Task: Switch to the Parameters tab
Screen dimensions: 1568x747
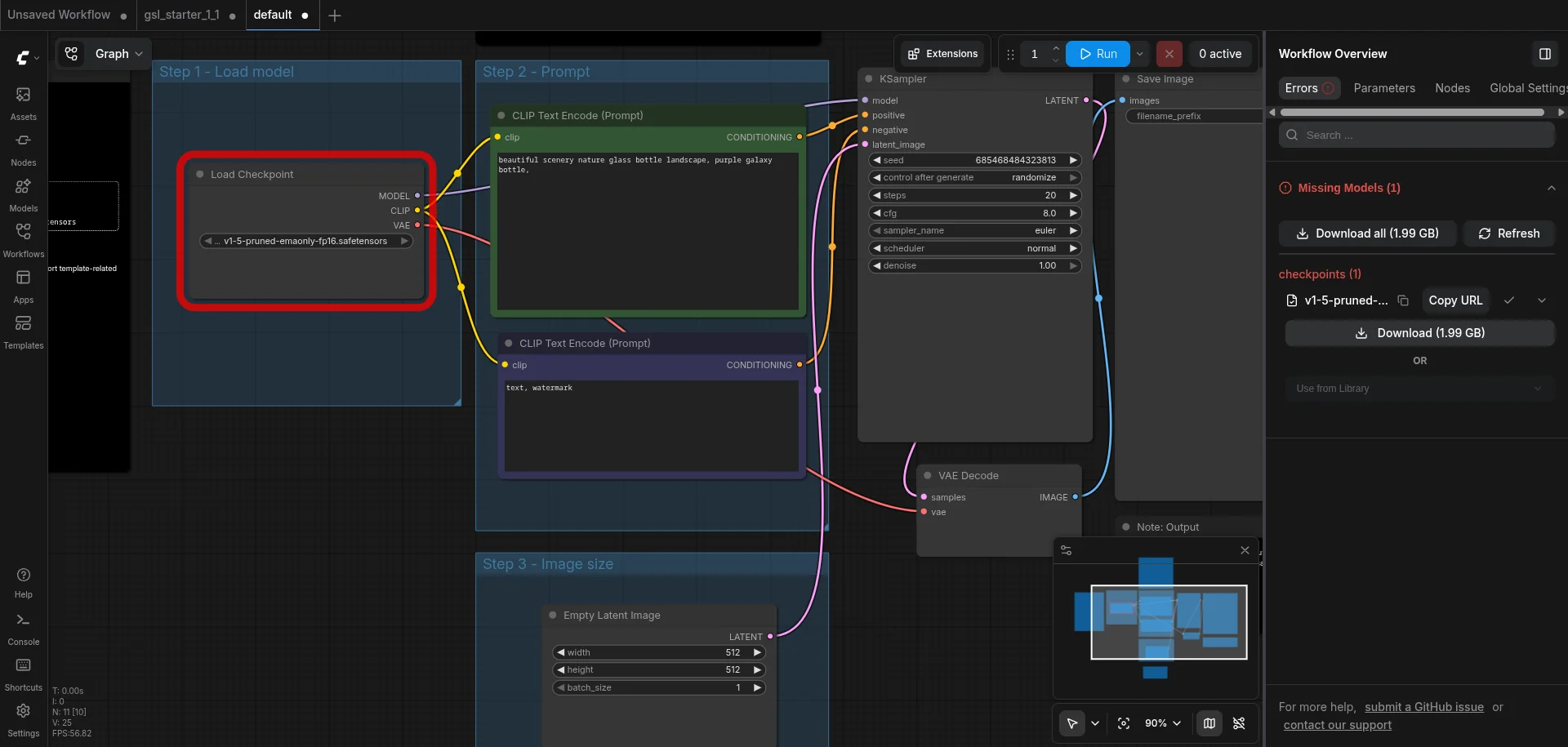Action: pyautogui.click(x=1384, y=88)
